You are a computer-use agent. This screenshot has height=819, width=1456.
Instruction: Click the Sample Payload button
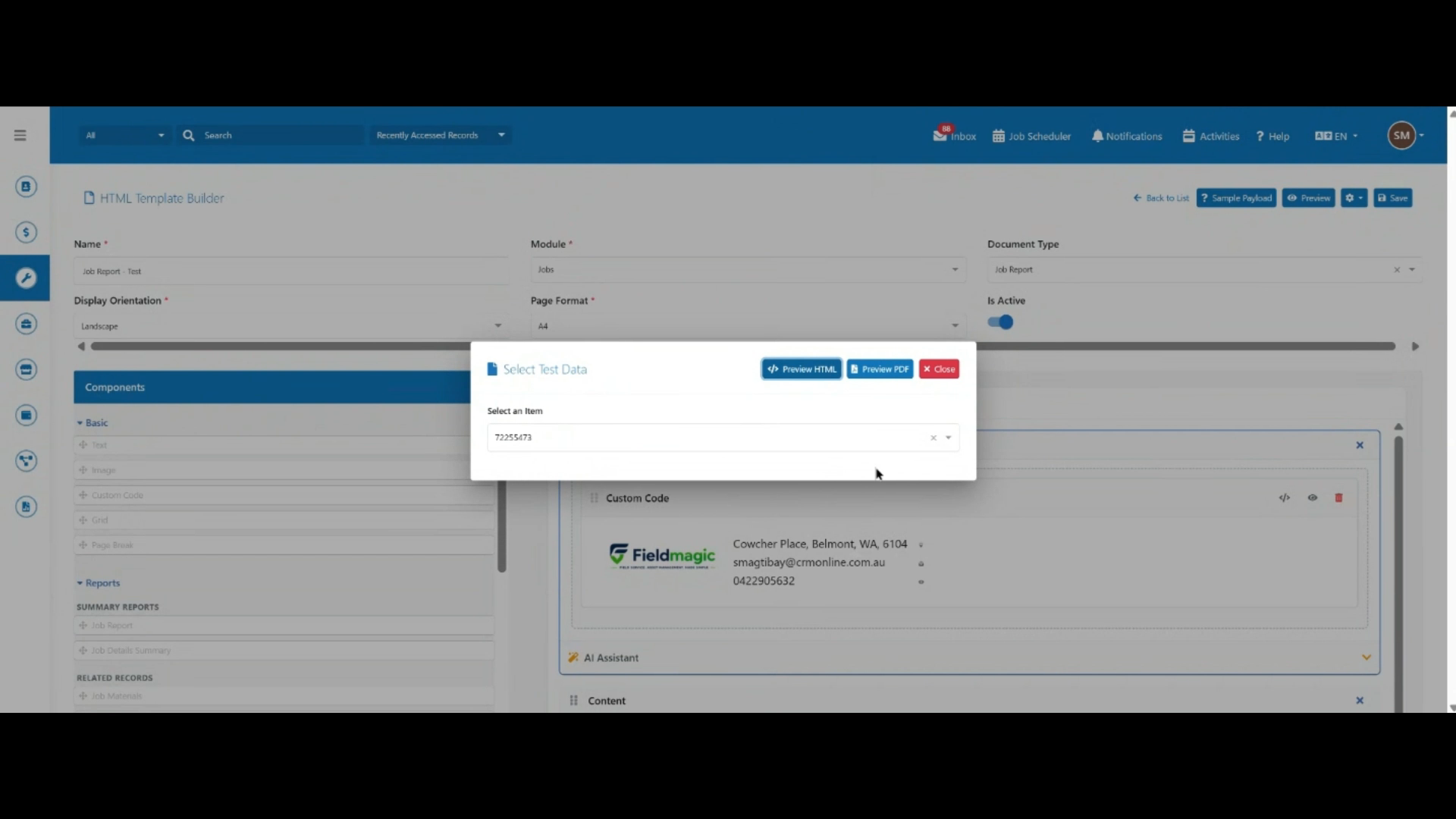coord(1236,198)
